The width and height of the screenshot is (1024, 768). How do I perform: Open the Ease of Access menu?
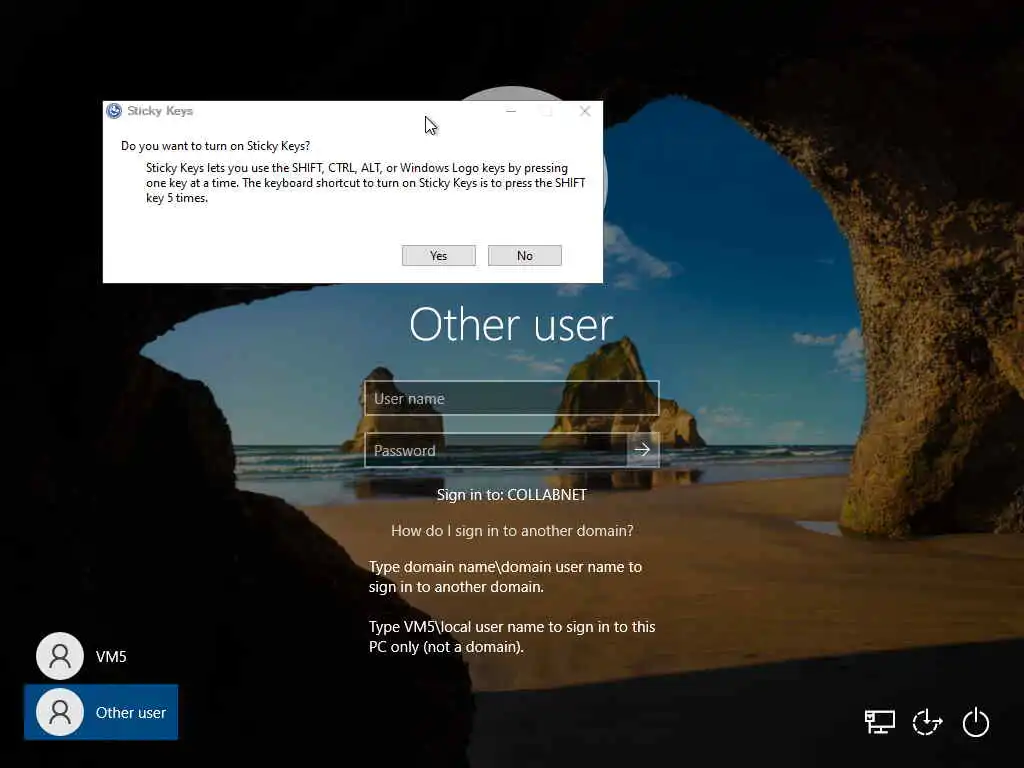(x=927, y=722)
